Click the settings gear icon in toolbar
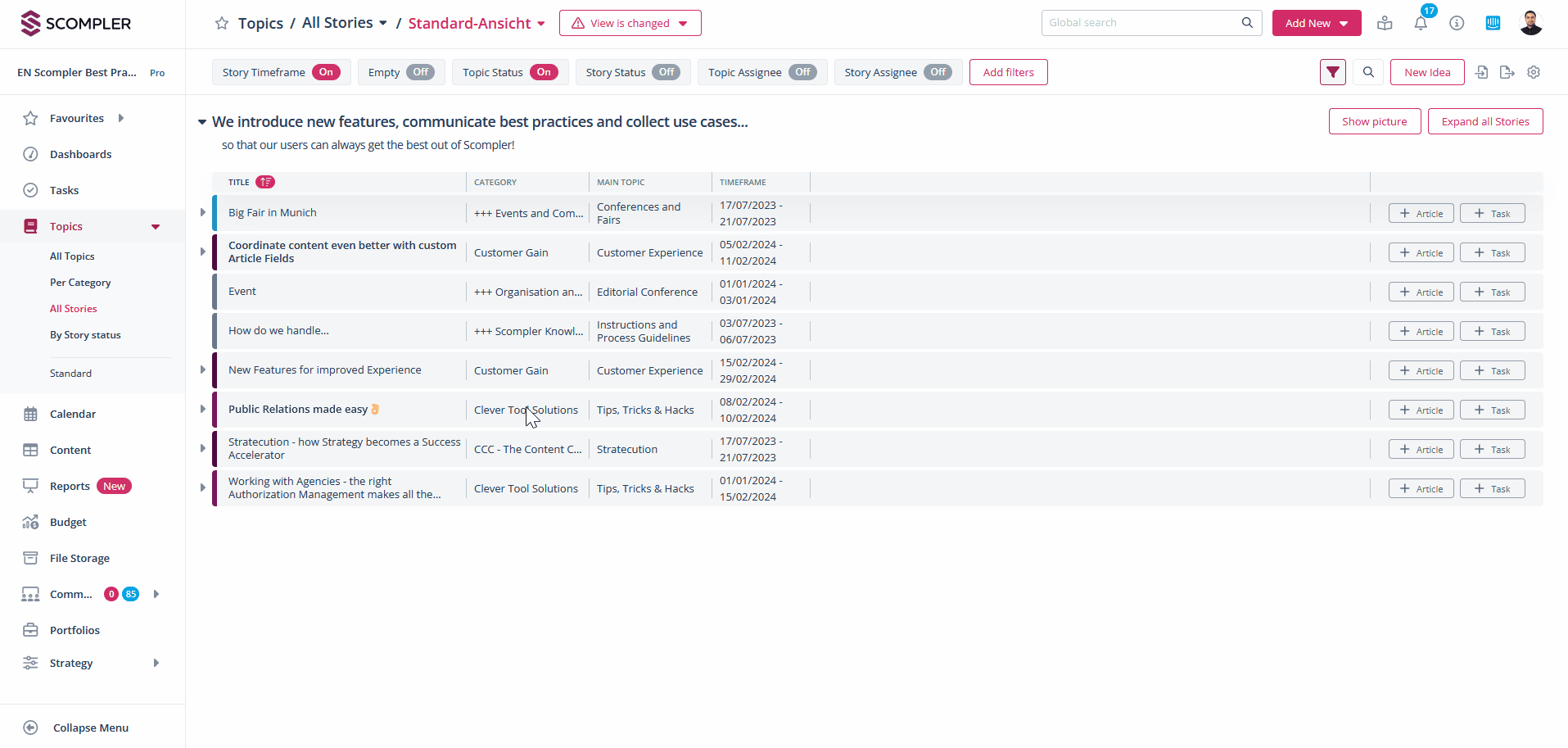Image resolution: width=1568 pixels, height=748 pixels. pyautogui.click(x=1534, y=72)
